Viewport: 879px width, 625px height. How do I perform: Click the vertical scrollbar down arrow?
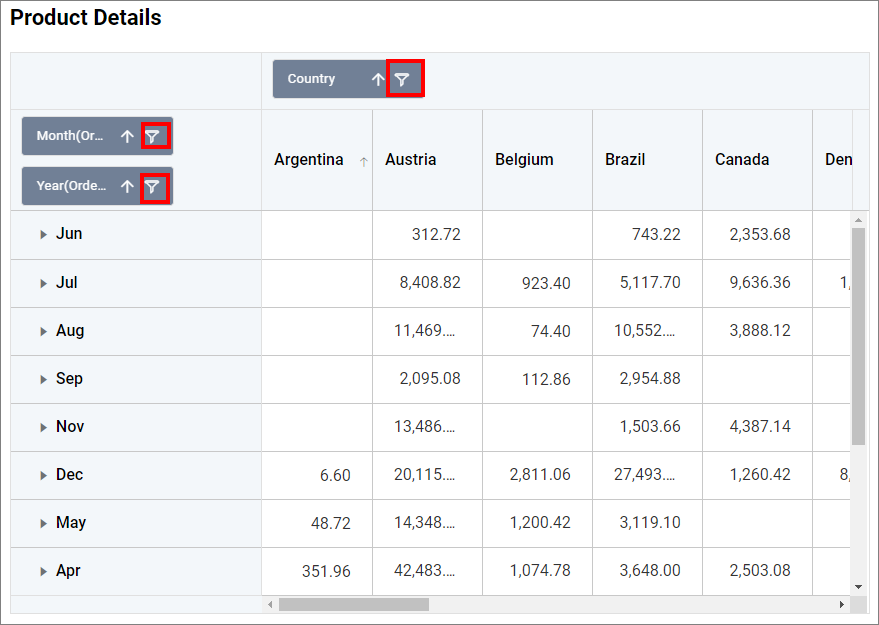(x=858, y=587)
